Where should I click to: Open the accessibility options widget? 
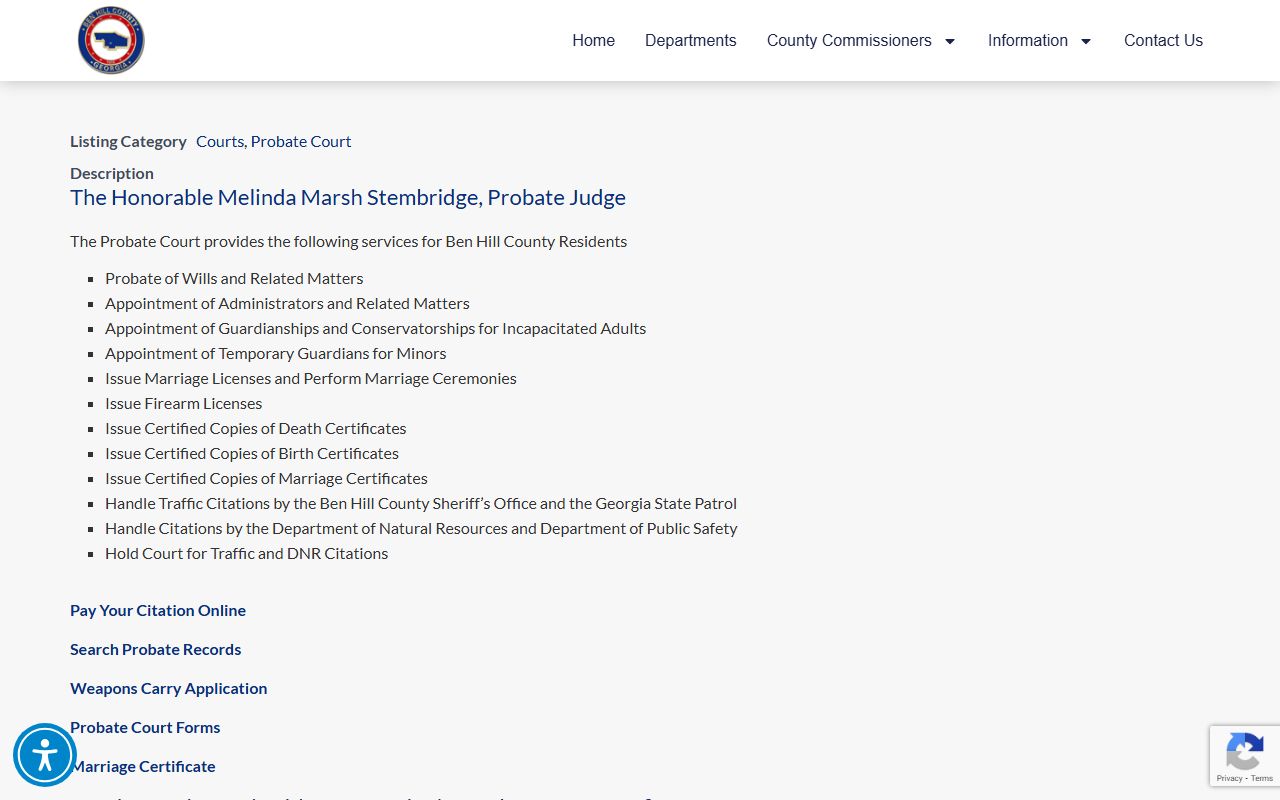click(45, 755)
